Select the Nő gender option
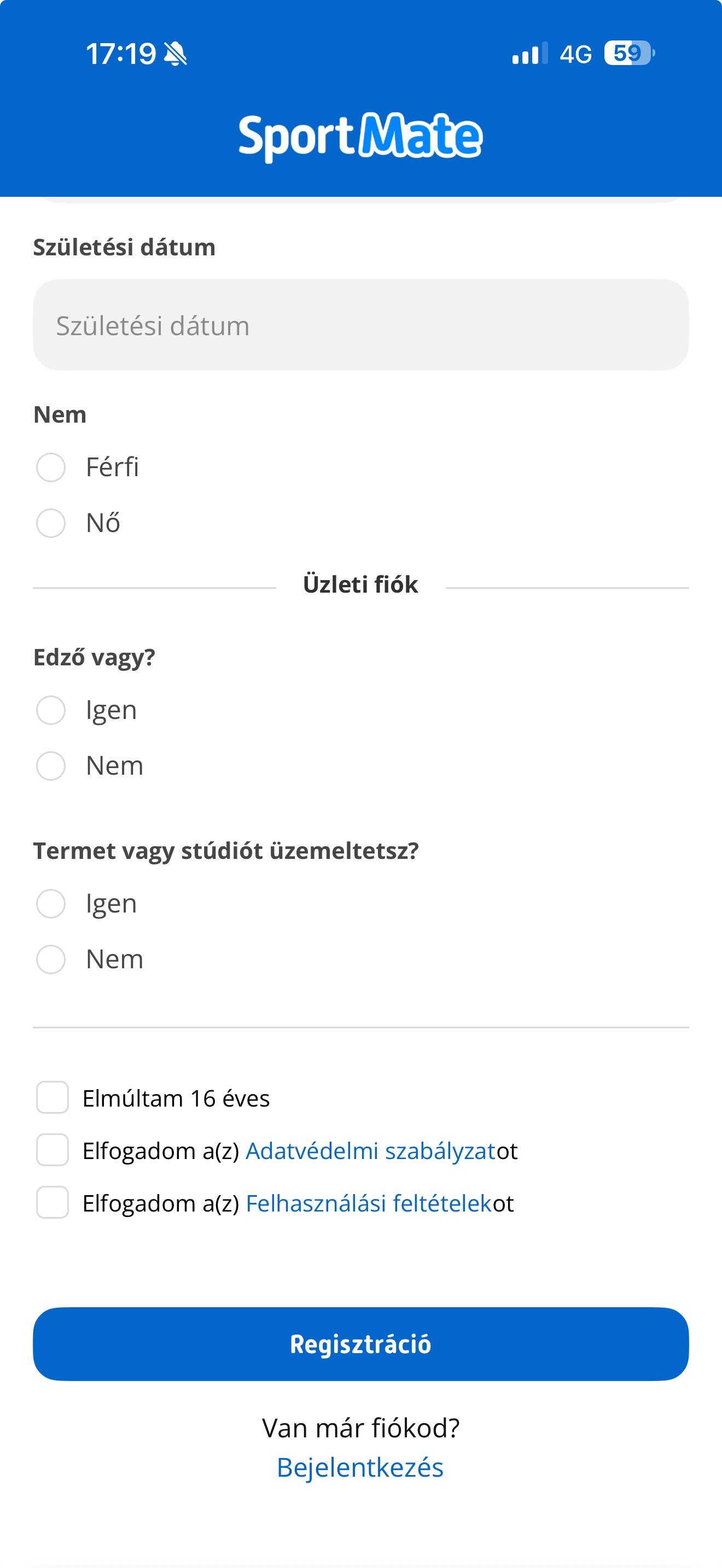722x1568 pixels. pyautogui.click(x=51, y=523)
